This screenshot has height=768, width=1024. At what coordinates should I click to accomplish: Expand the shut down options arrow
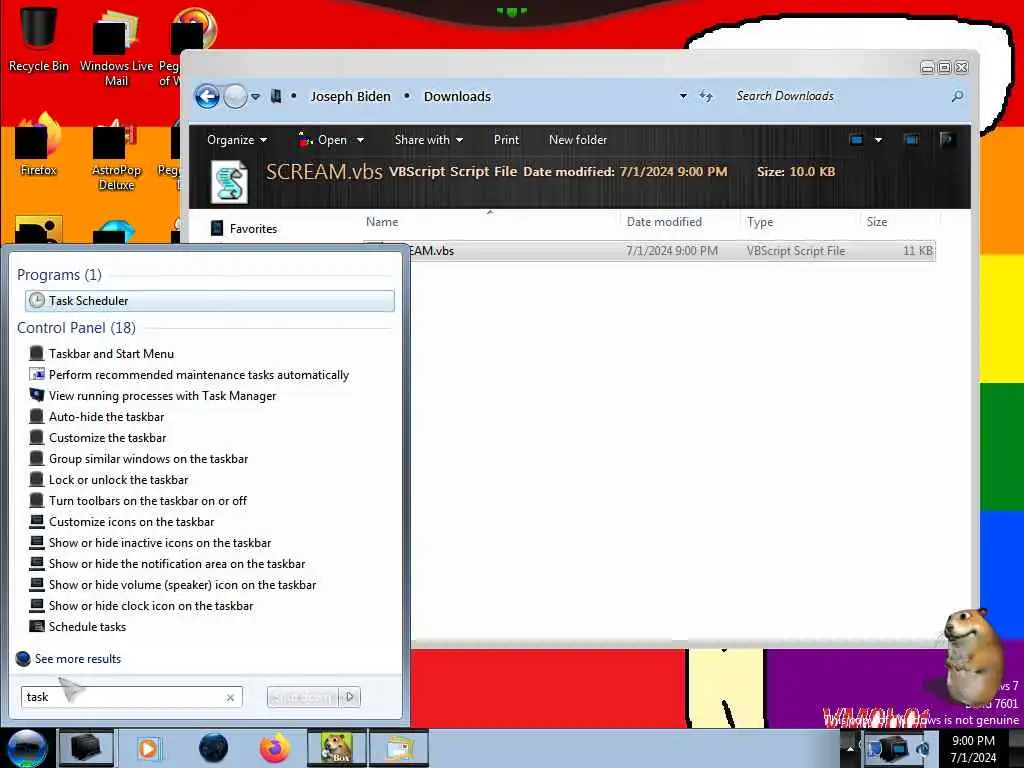[350, 697]
